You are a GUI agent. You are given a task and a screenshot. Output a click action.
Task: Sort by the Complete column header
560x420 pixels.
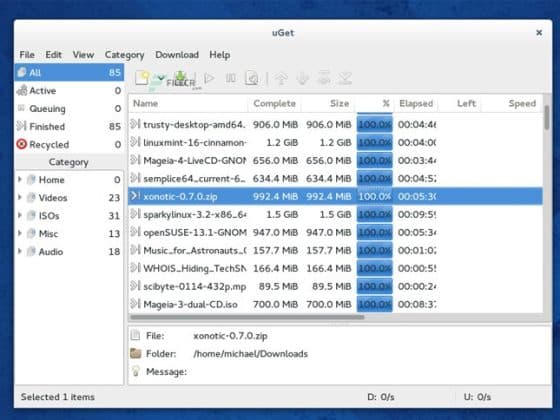click(x=274, y=103)
